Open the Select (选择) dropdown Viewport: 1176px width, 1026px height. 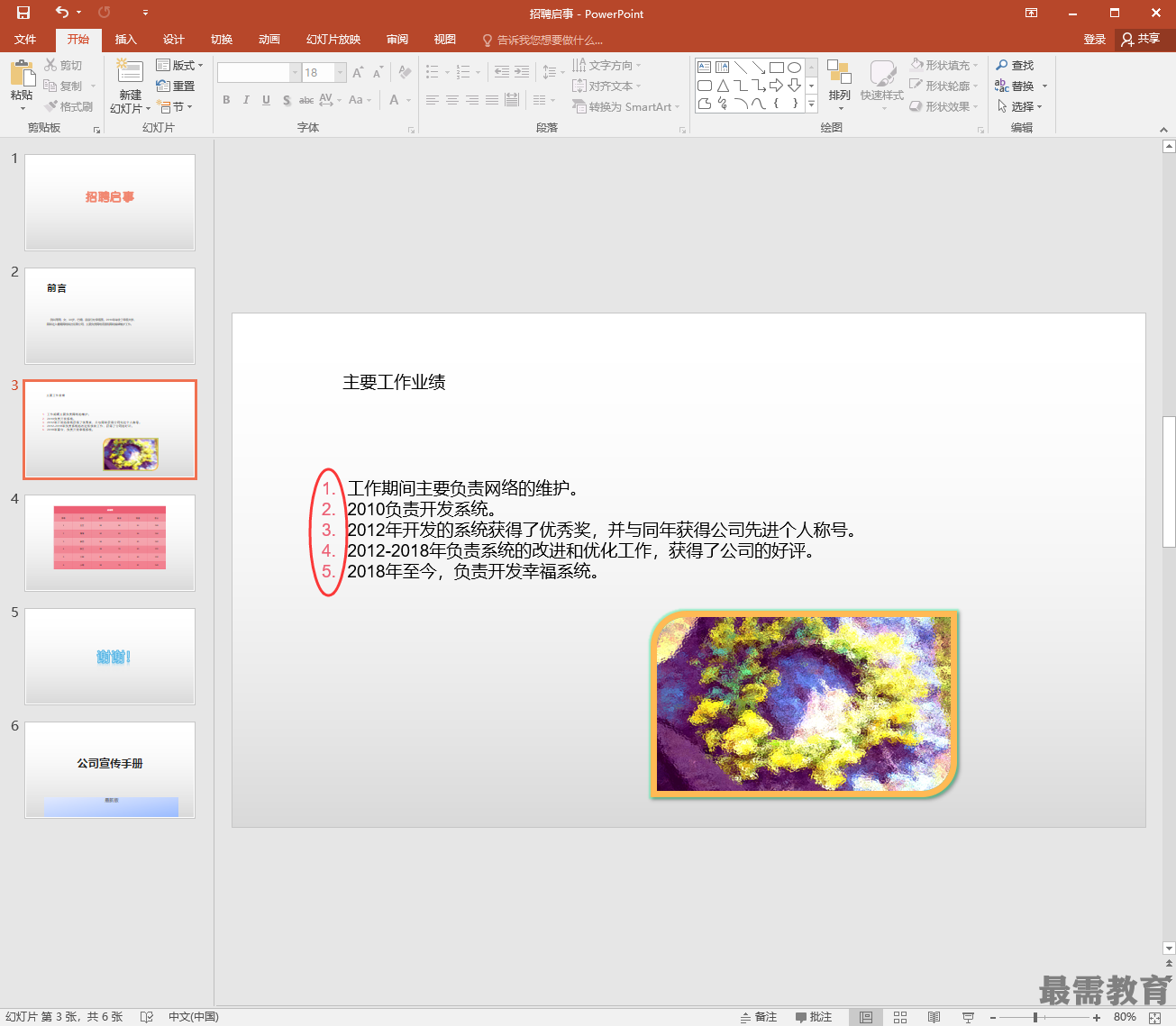pos(1020,106)
